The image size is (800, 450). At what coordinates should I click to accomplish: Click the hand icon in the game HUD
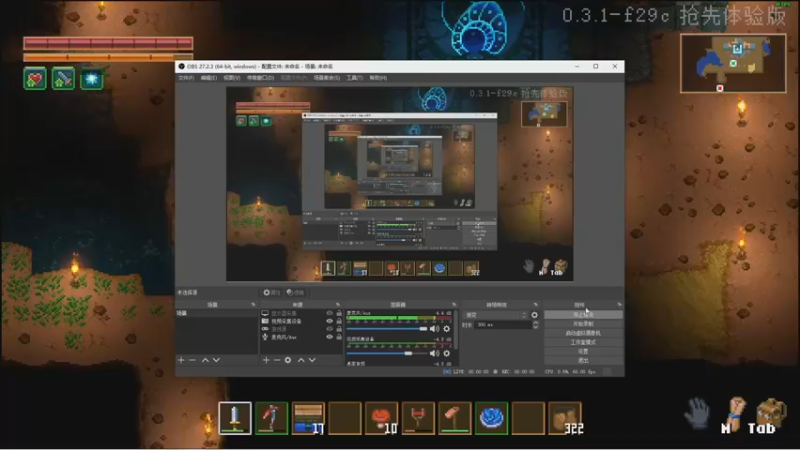[697, 413]
